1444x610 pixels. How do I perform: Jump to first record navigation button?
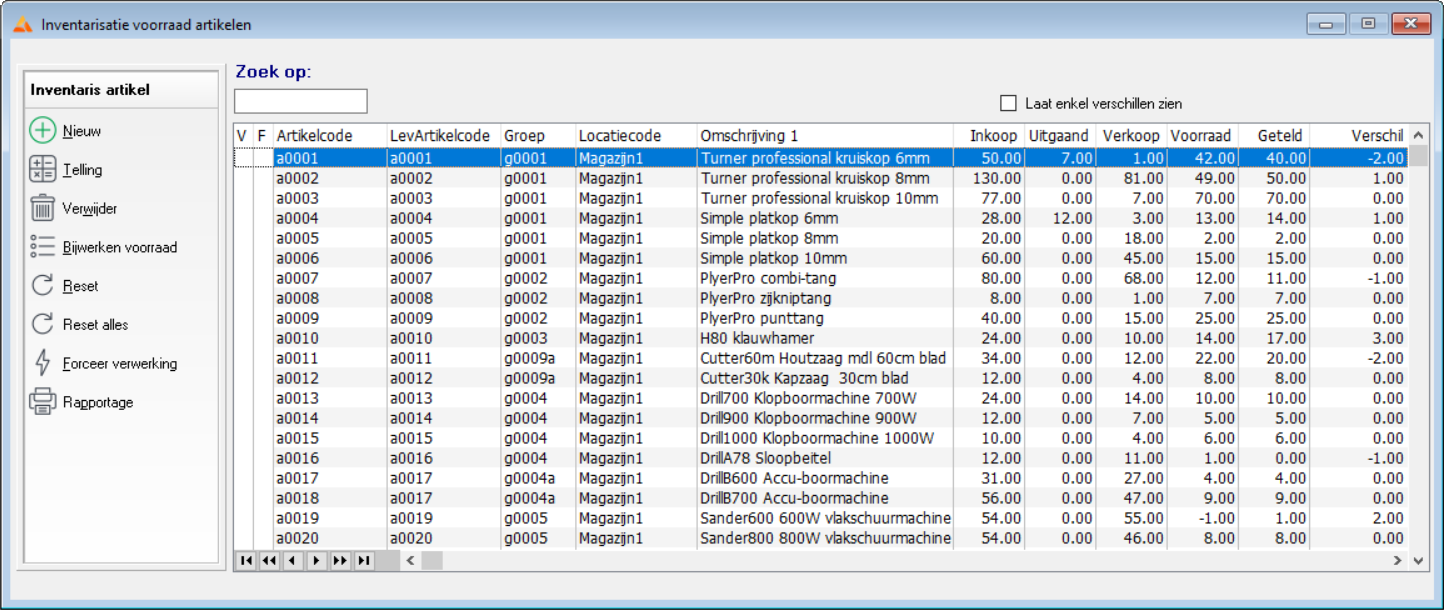tap(245, 561)
